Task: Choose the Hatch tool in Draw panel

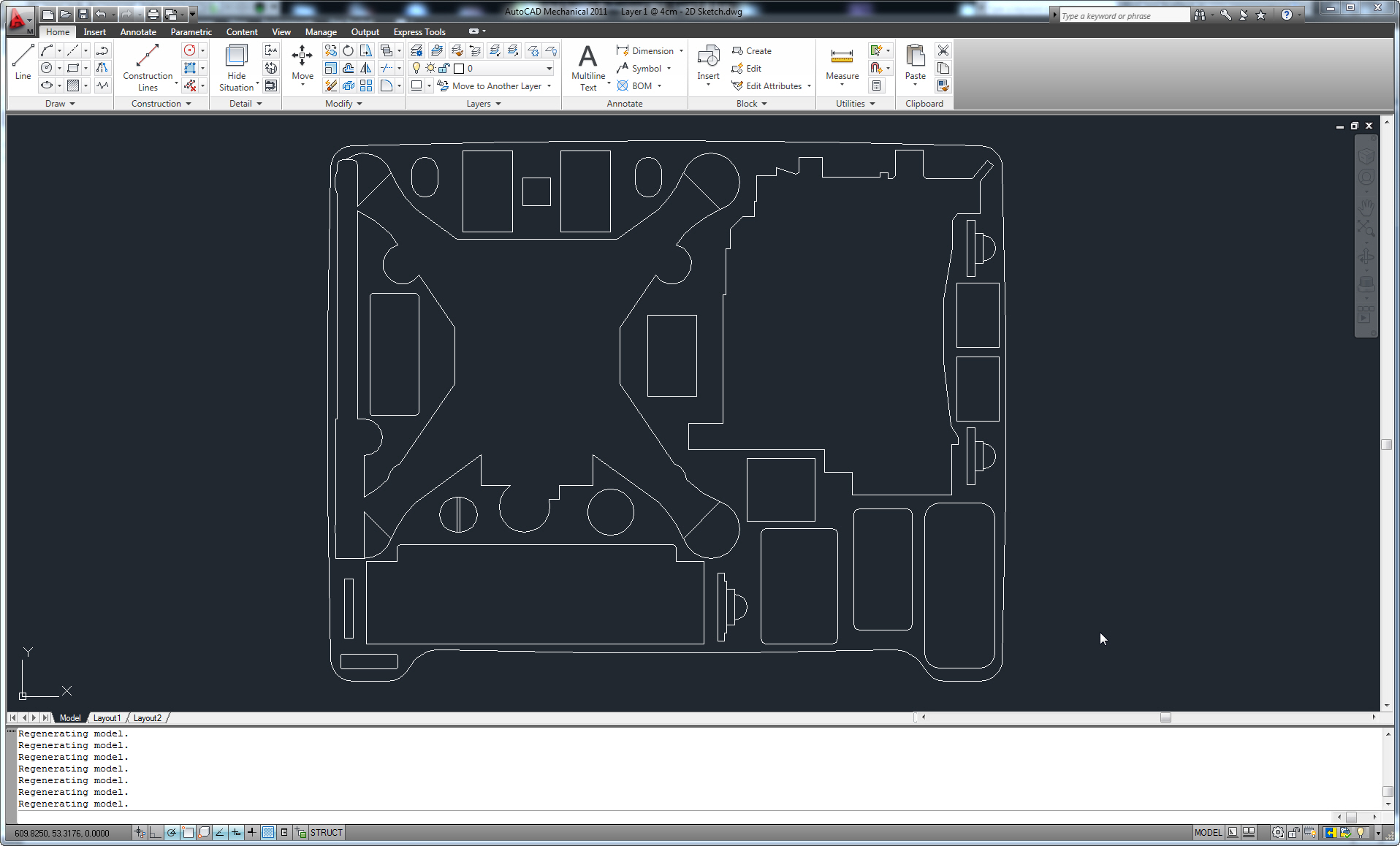Action: tap(73, 85)
